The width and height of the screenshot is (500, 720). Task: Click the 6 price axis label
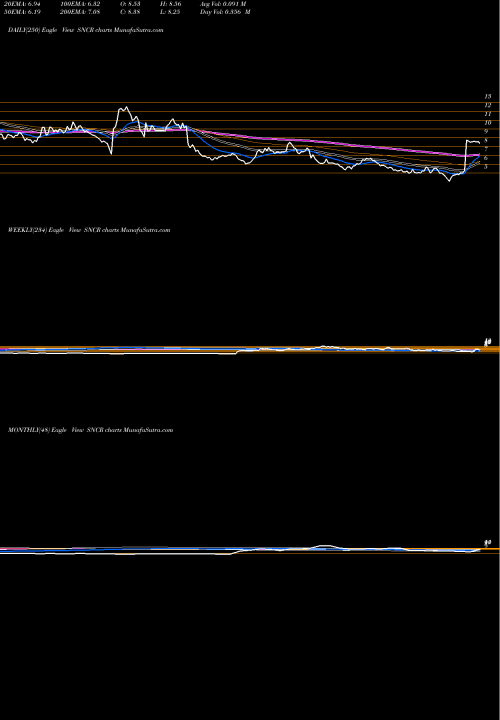tap(486, 158)
